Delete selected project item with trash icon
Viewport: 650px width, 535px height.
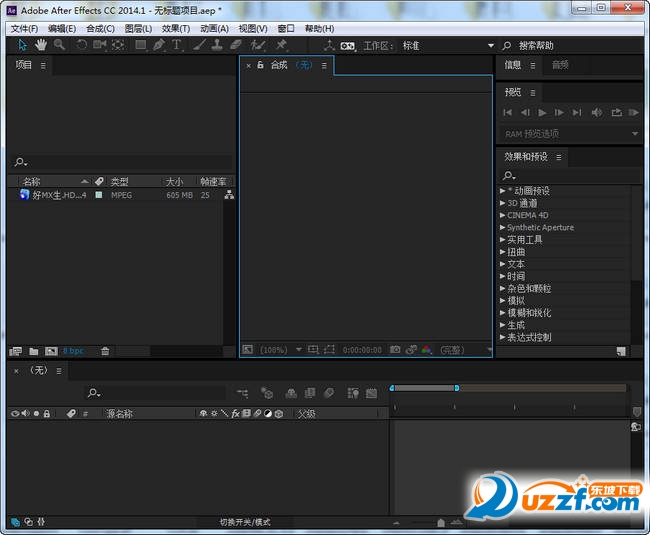105,351
